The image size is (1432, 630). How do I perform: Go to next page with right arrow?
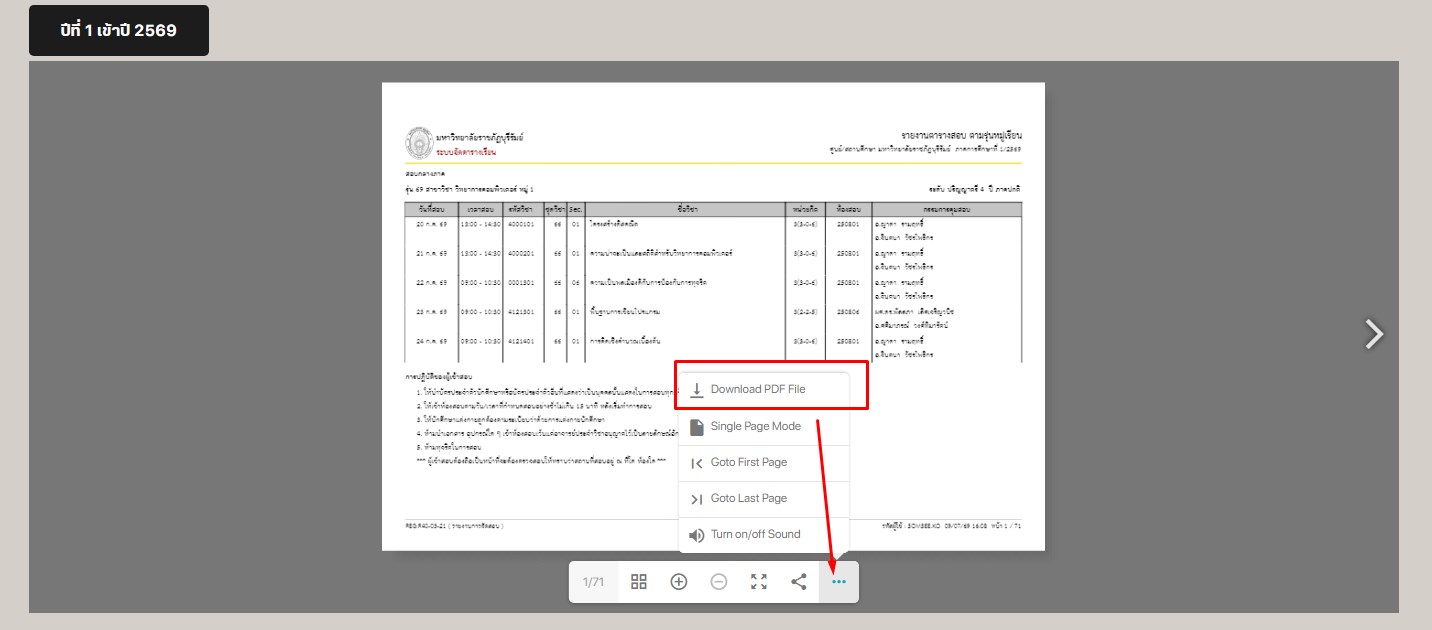point(1375,334)
